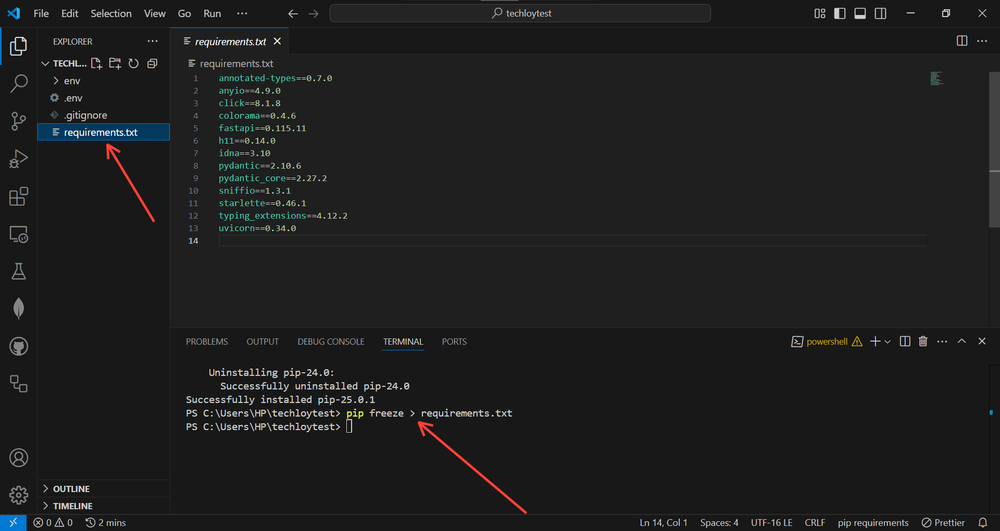
Task: Click the techloytest command center search box
Action: 520,14
